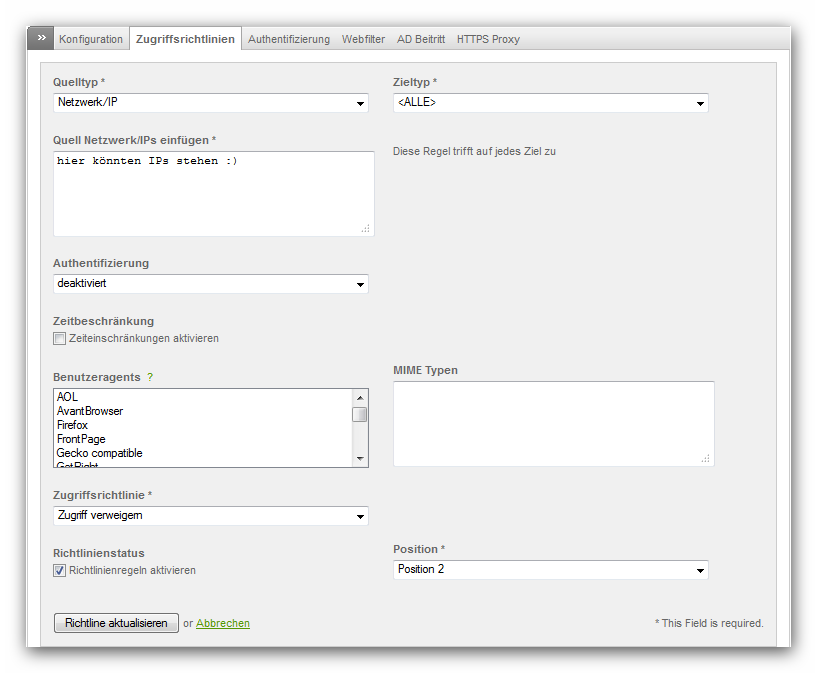
Task: Click the Quell Netzwerk/IPs text area
Action: pyautogui.click(x=213, y=194)
